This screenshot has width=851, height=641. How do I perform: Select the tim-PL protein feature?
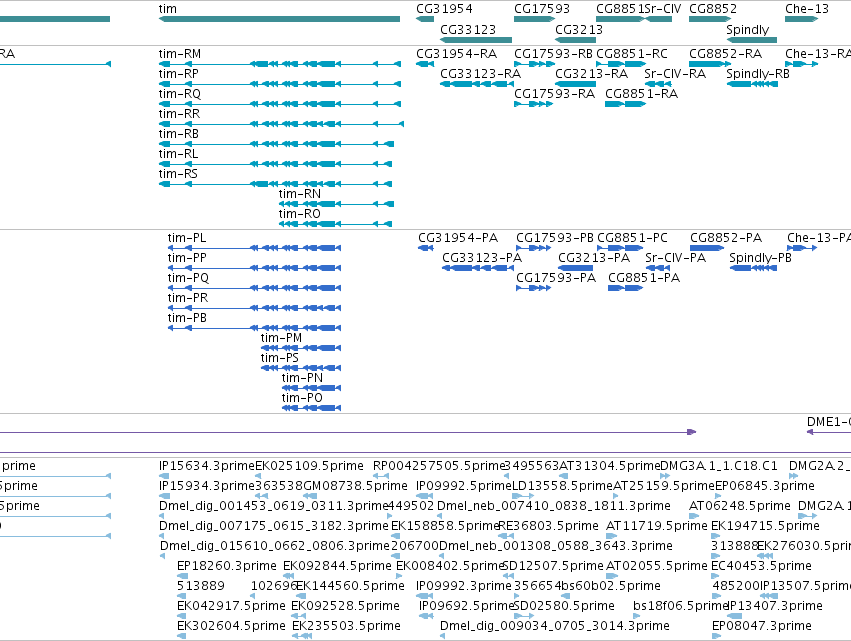(x=254, y=248)
